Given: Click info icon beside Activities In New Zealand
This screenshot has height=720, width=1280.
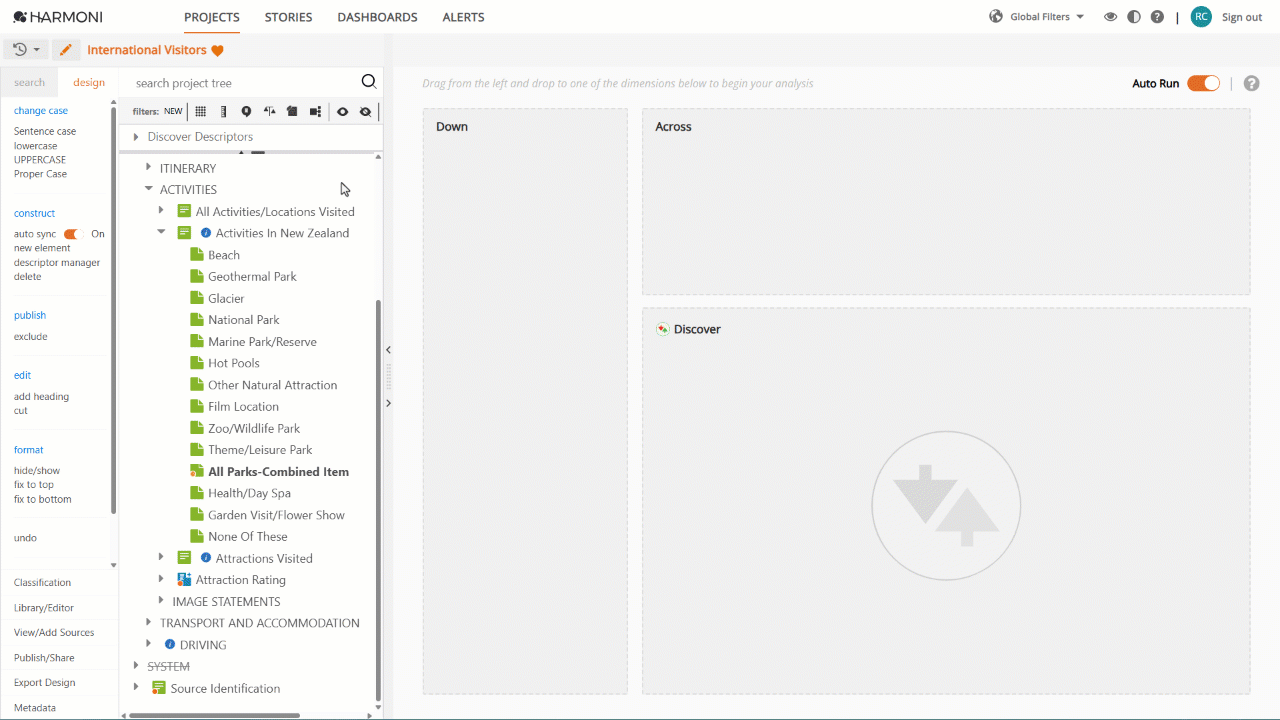Looking at the screenshot, I should coord(206,233).
